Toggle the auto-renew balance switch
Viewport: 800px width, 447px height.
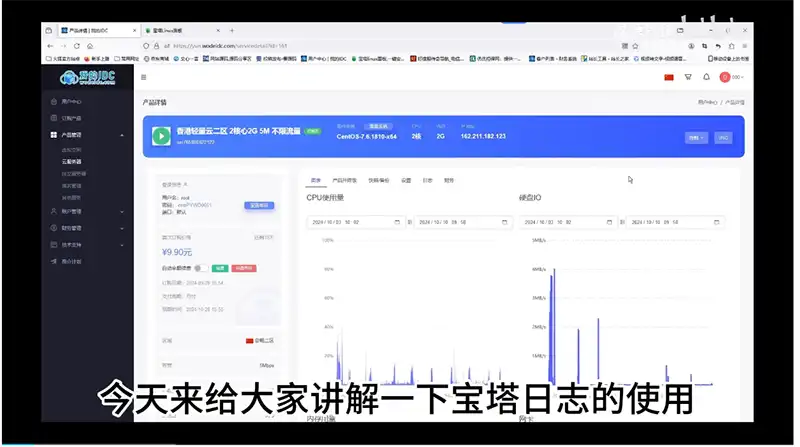pyautogui.click(x=201, y=268)
